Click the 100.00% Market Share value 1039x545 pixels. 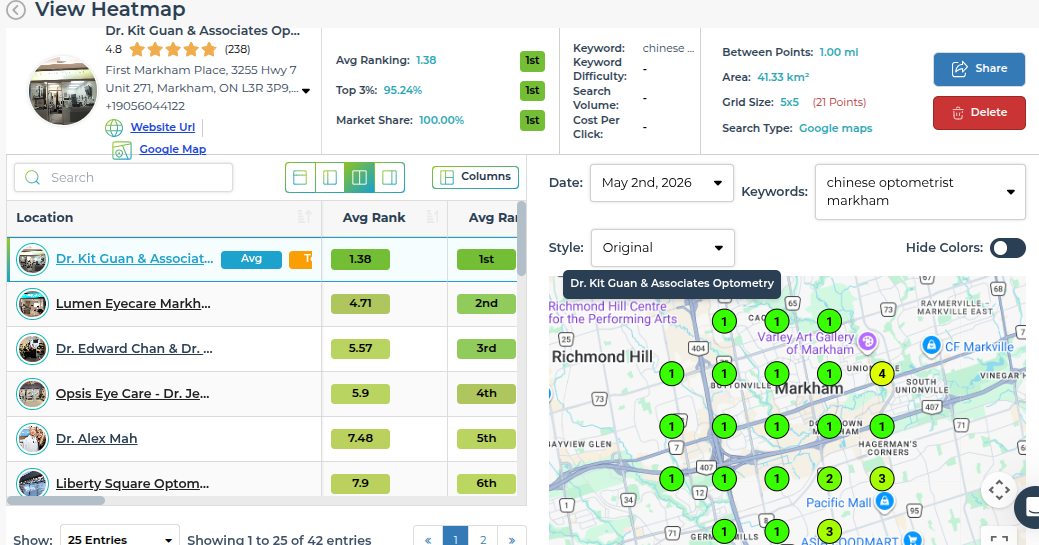tap(441, 121)
